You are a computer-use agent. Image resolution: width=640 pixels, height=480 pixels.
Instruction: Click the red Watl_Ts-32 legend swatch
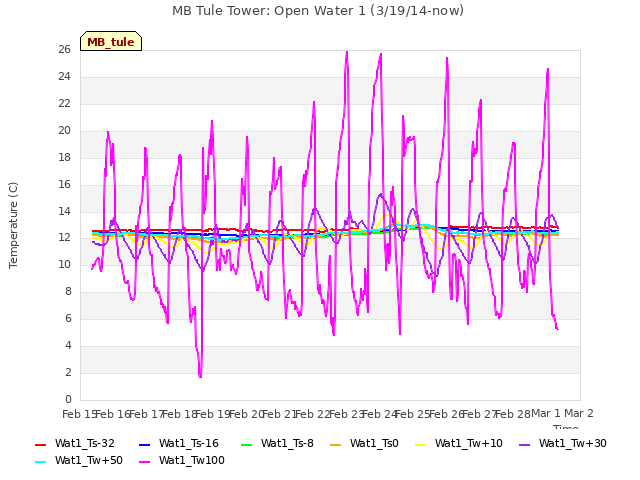41,444
